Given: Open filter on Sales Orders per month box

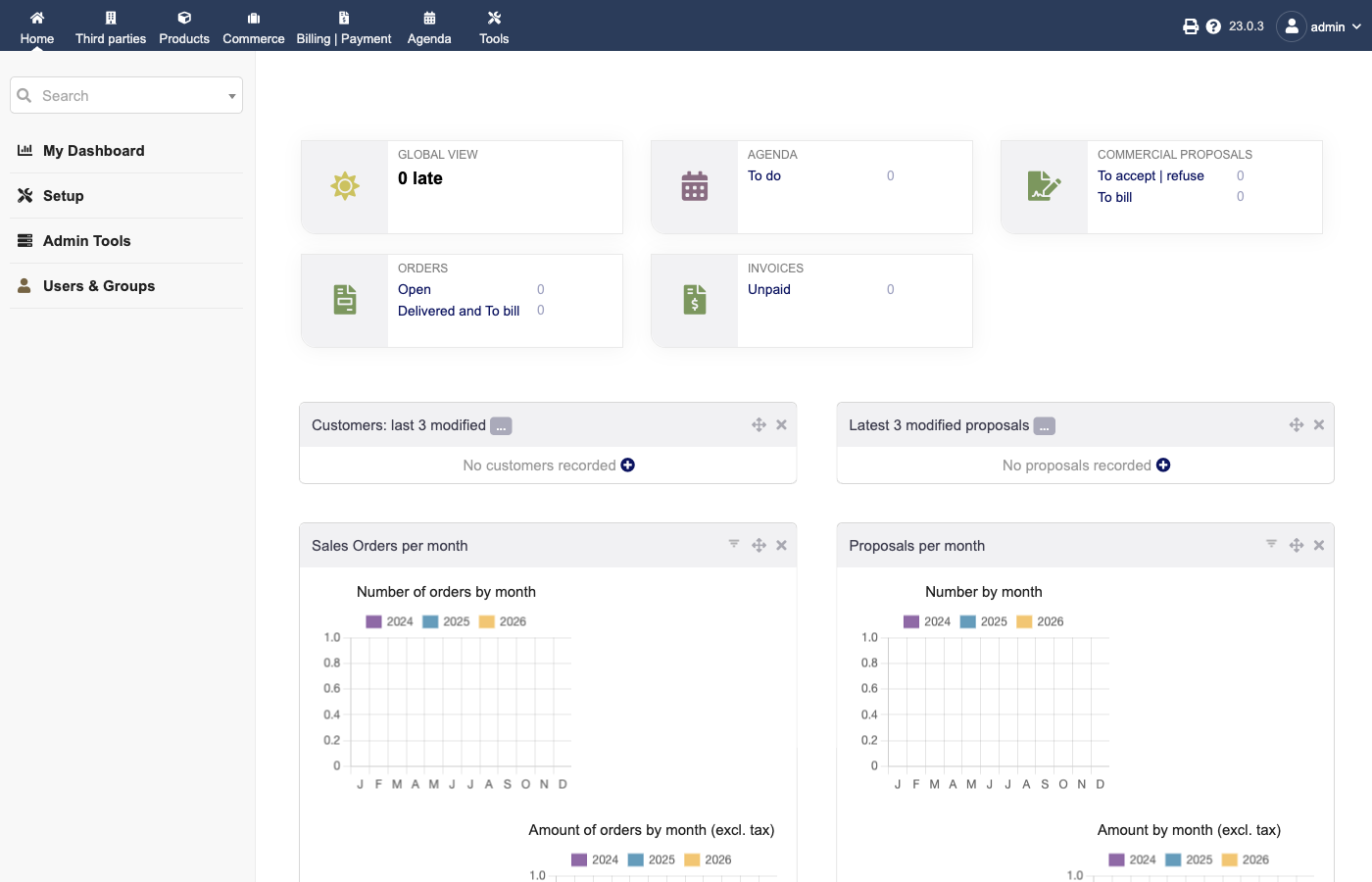Looking at the screenshot, I should tap(734, 544).
